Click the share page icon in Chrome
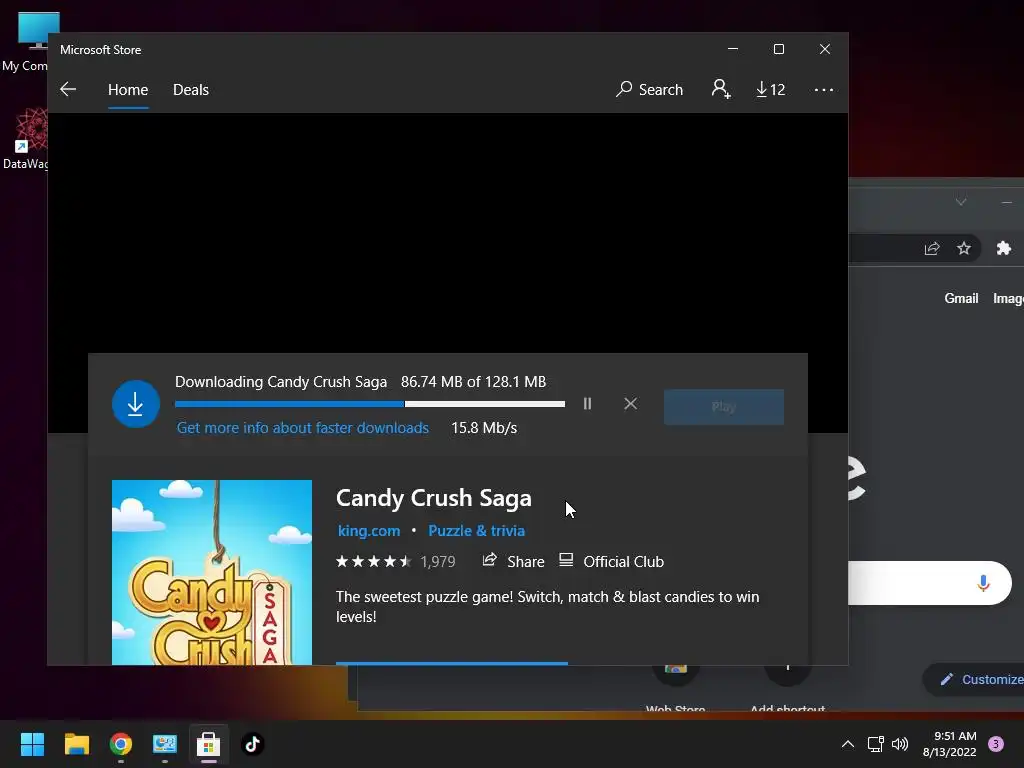This screenshot has width=1024, height=768. [932, 248]
